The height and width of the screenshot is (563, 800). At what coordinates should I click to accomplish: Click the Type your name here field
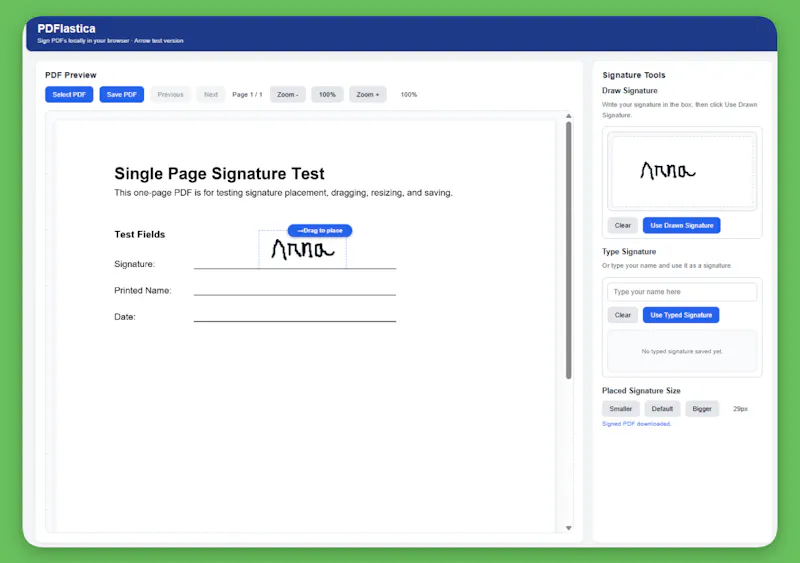682,292
